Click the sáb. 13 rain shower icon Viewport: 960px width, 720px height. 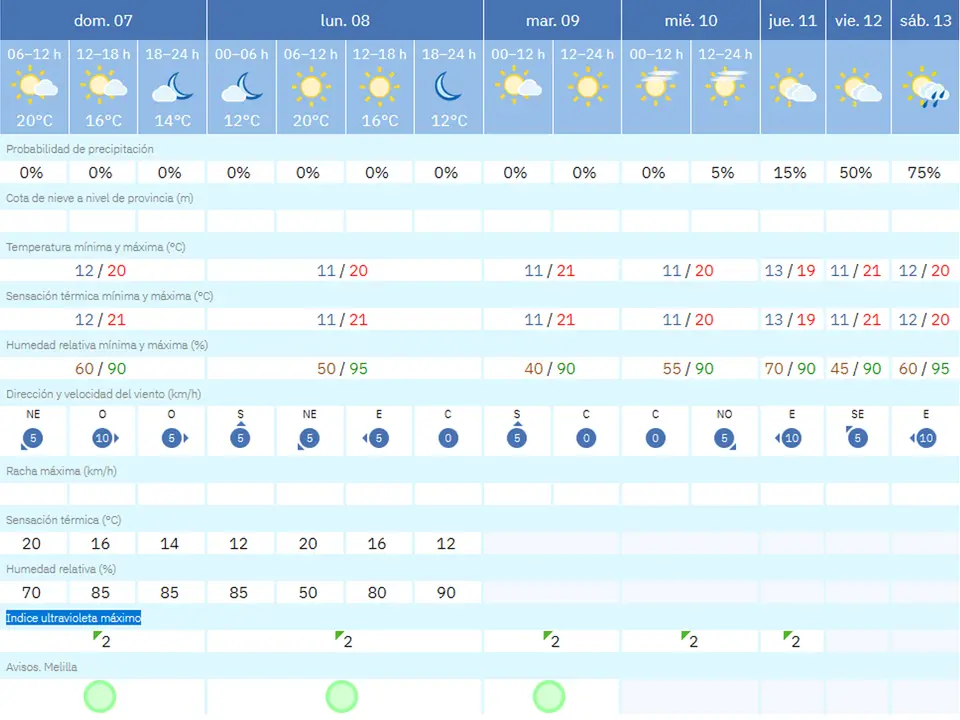coord(926,88)
